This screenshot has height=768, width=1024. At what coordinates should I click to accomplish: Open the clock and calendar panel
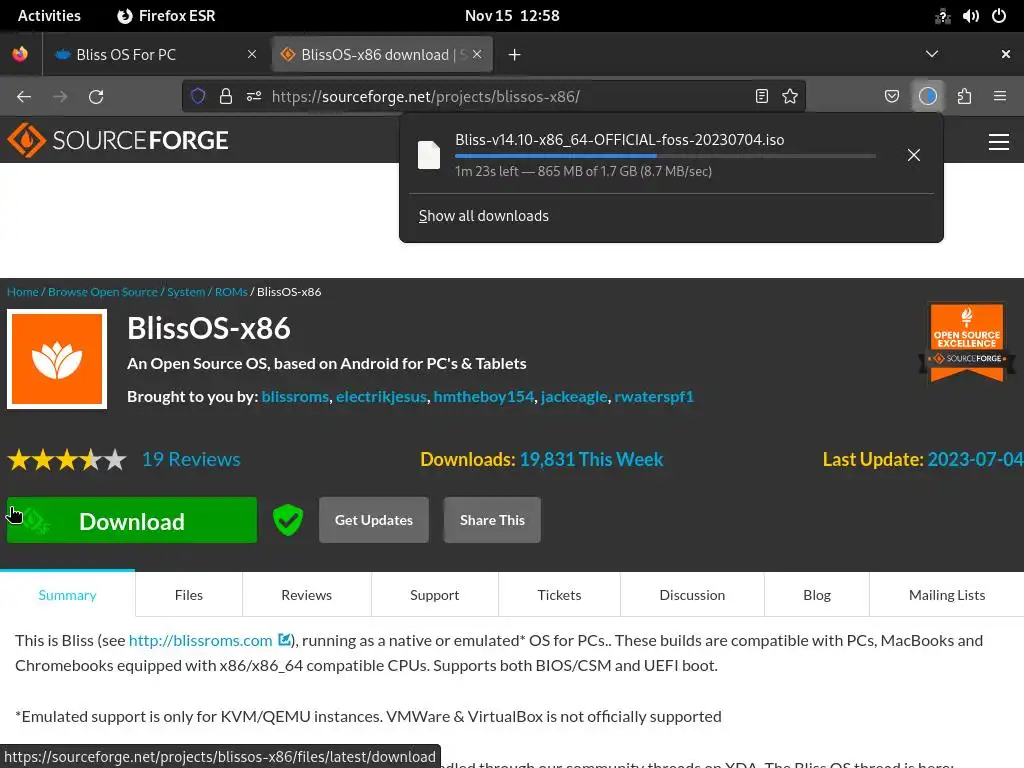[512, 16]
